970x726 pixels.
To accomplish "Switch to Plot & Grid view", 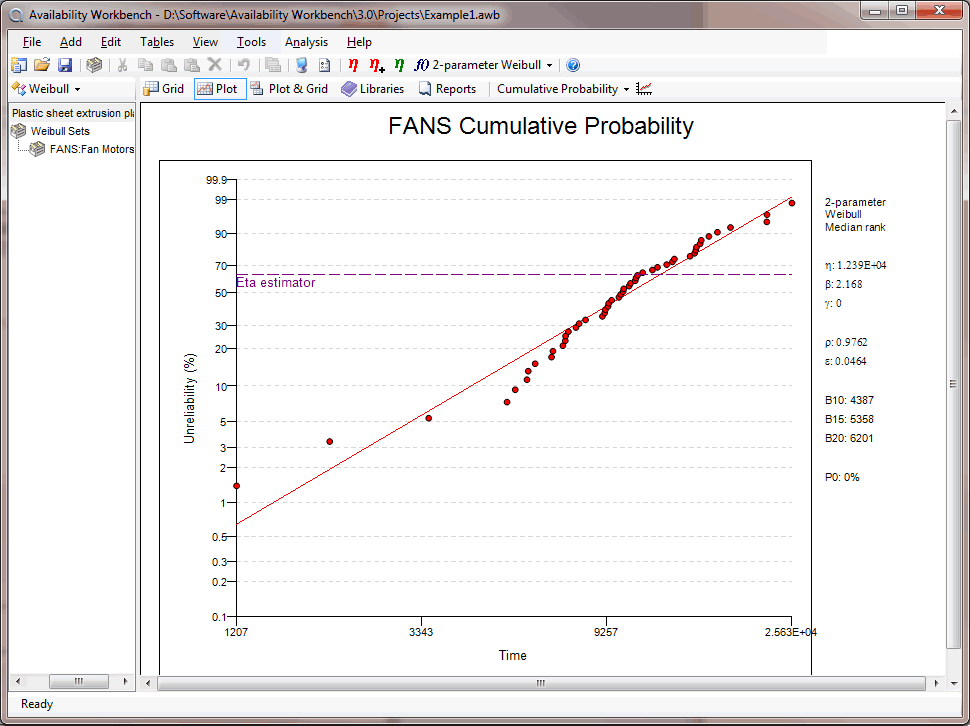I will tap(289, 89).
